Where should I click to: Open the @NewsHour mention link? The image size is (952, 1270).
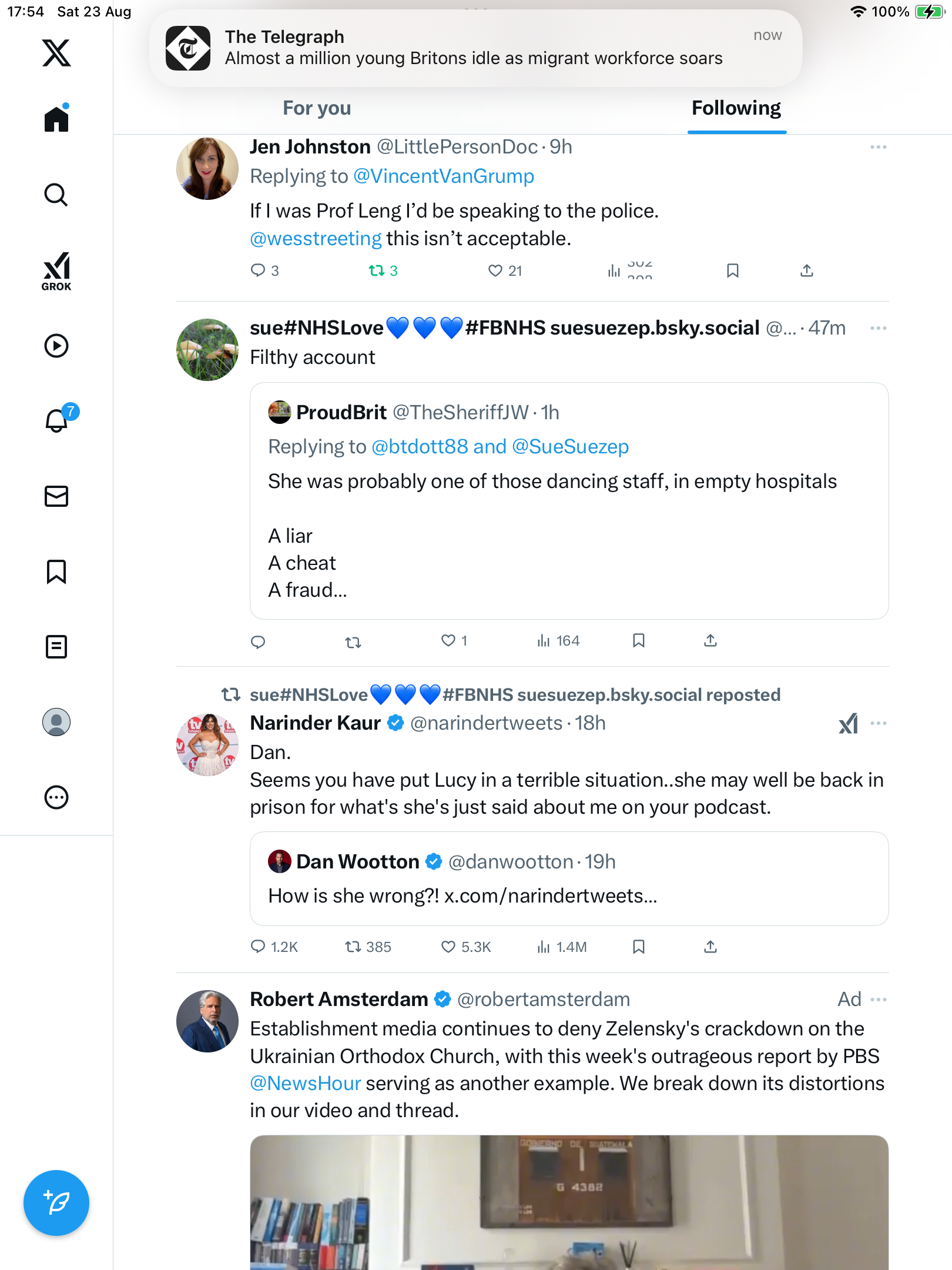pyautogui.click(x=305, y=1083)
